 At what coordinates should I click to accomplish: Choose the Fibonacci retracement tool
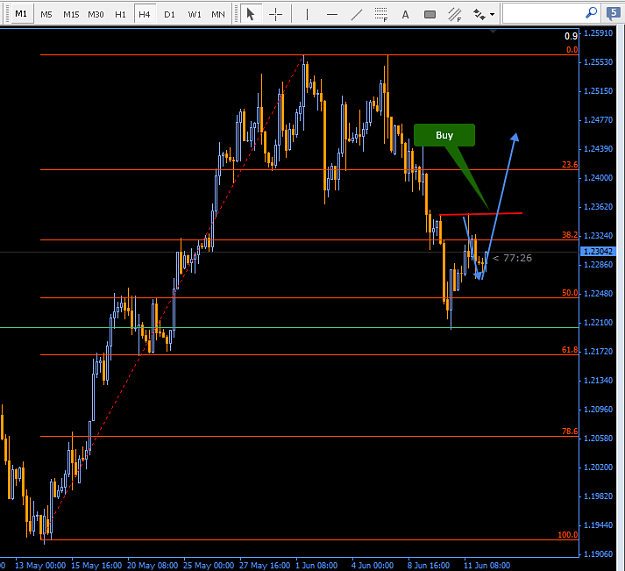click(381, 15)
